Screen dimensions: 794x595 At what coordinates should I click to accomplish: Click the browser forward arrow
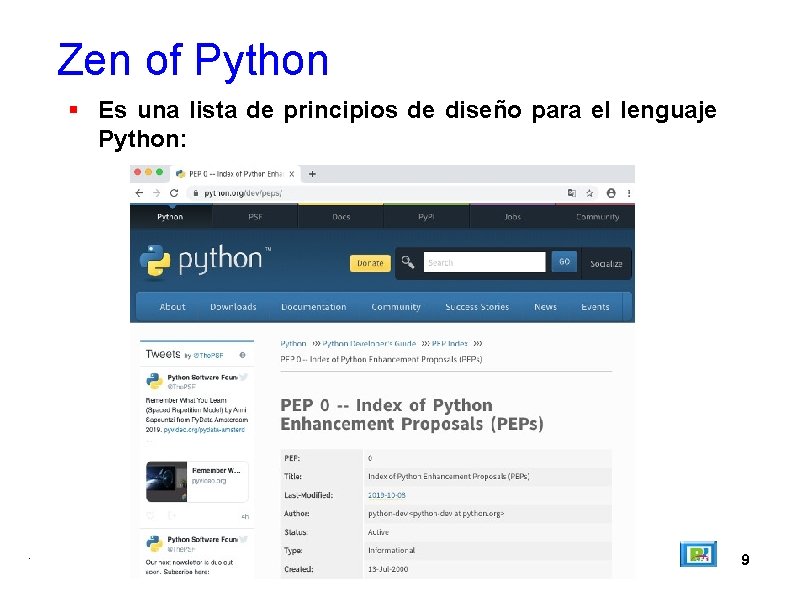pos(156,193)
